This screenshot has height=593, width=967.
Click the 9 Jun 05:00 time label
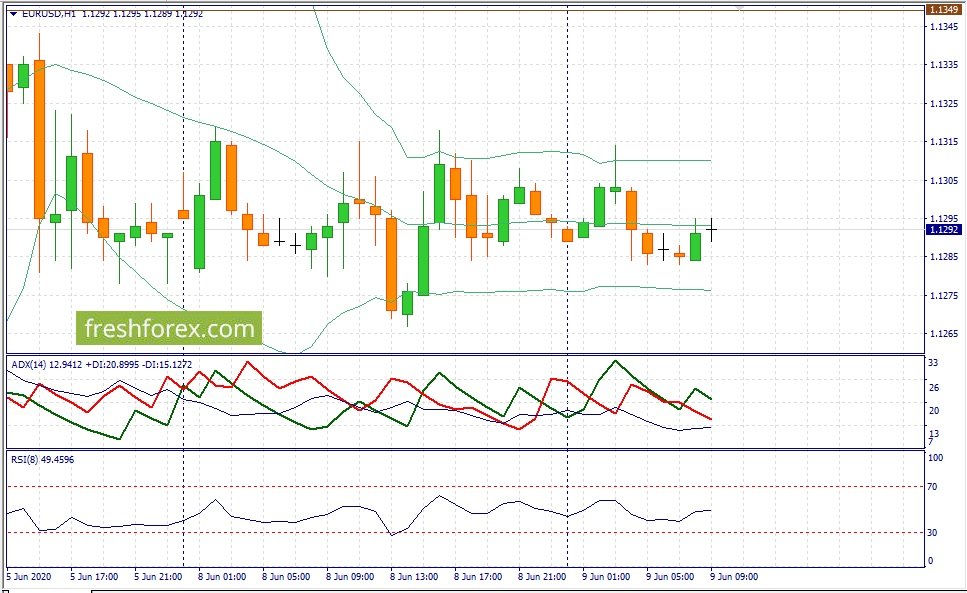point(670,577)
